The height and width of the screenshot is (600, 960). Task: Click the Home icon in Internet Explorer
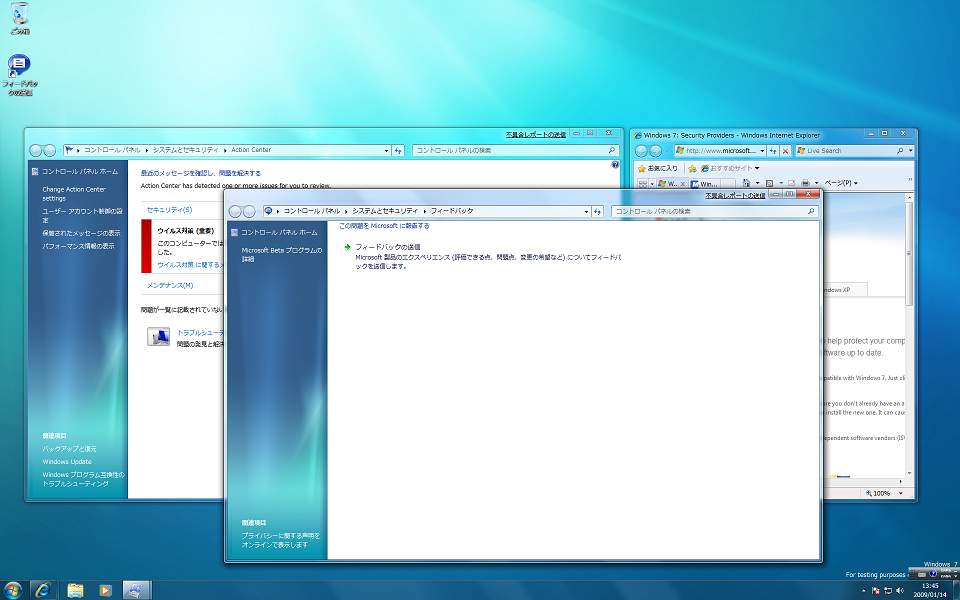click(746, 183)
